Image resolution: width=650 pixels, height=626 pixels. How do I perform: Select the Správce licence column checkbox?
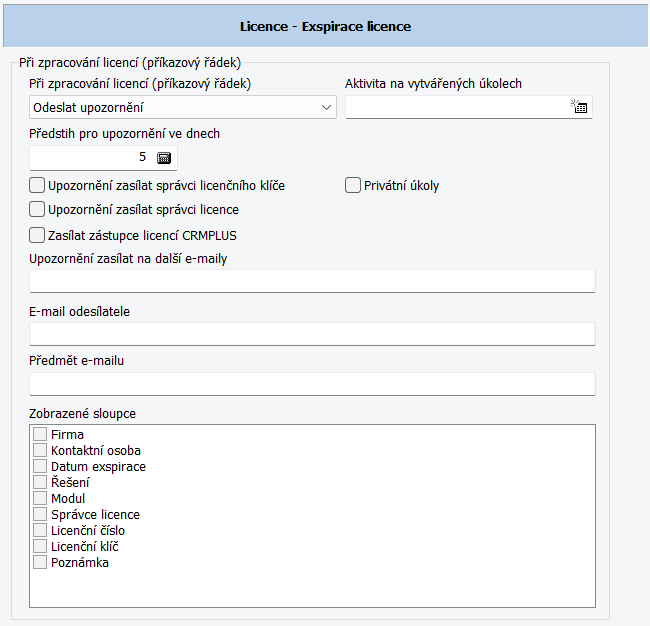point(40,514)
